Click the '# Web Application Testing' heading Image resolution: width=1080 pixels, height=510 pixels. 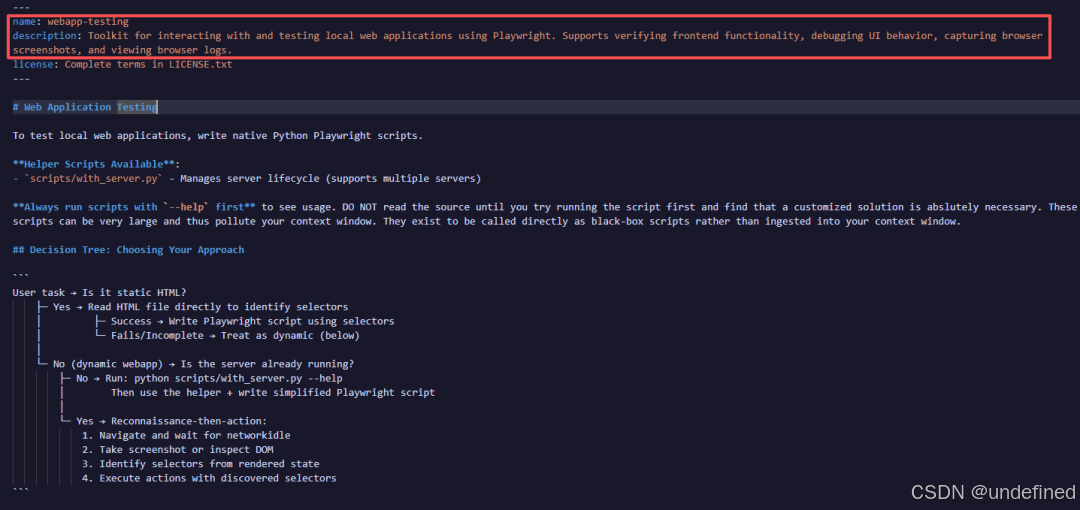click(85, 108)
